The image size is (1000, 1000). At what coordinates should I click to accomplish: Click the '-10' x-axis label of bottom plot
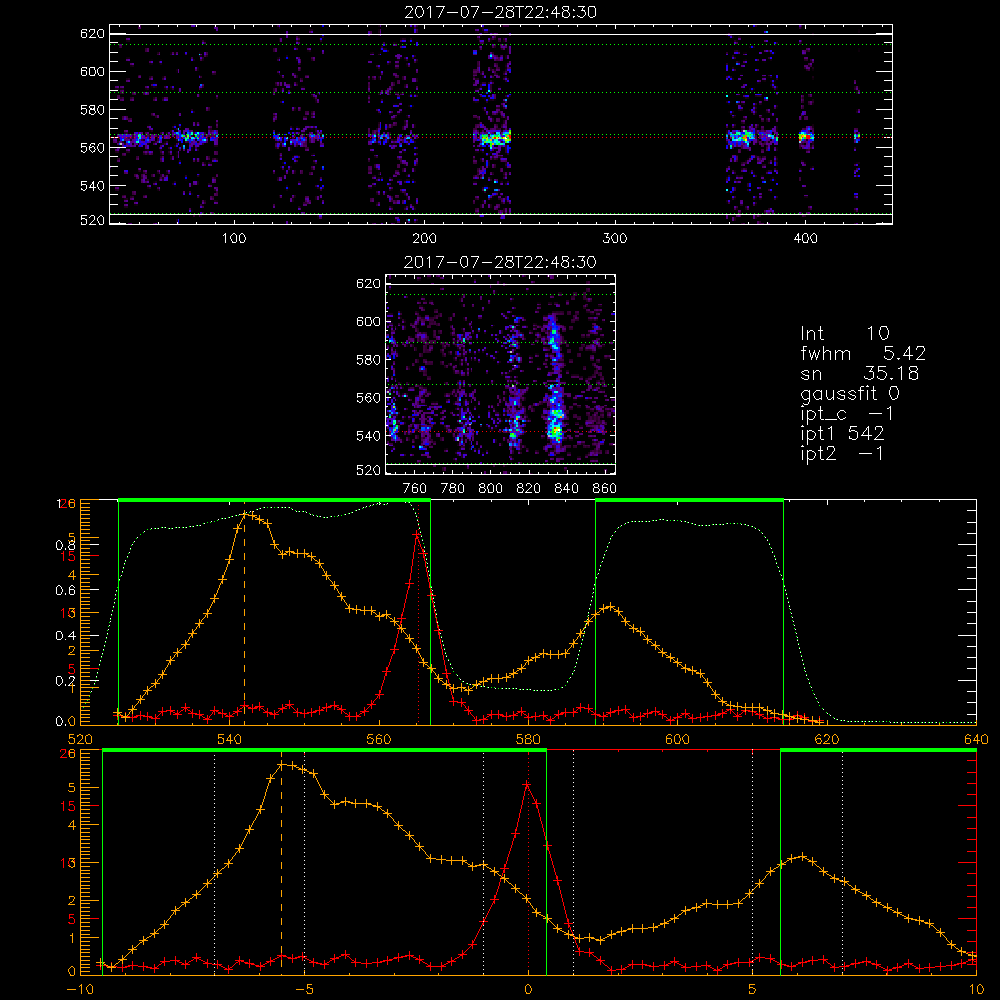coord(79,990)
